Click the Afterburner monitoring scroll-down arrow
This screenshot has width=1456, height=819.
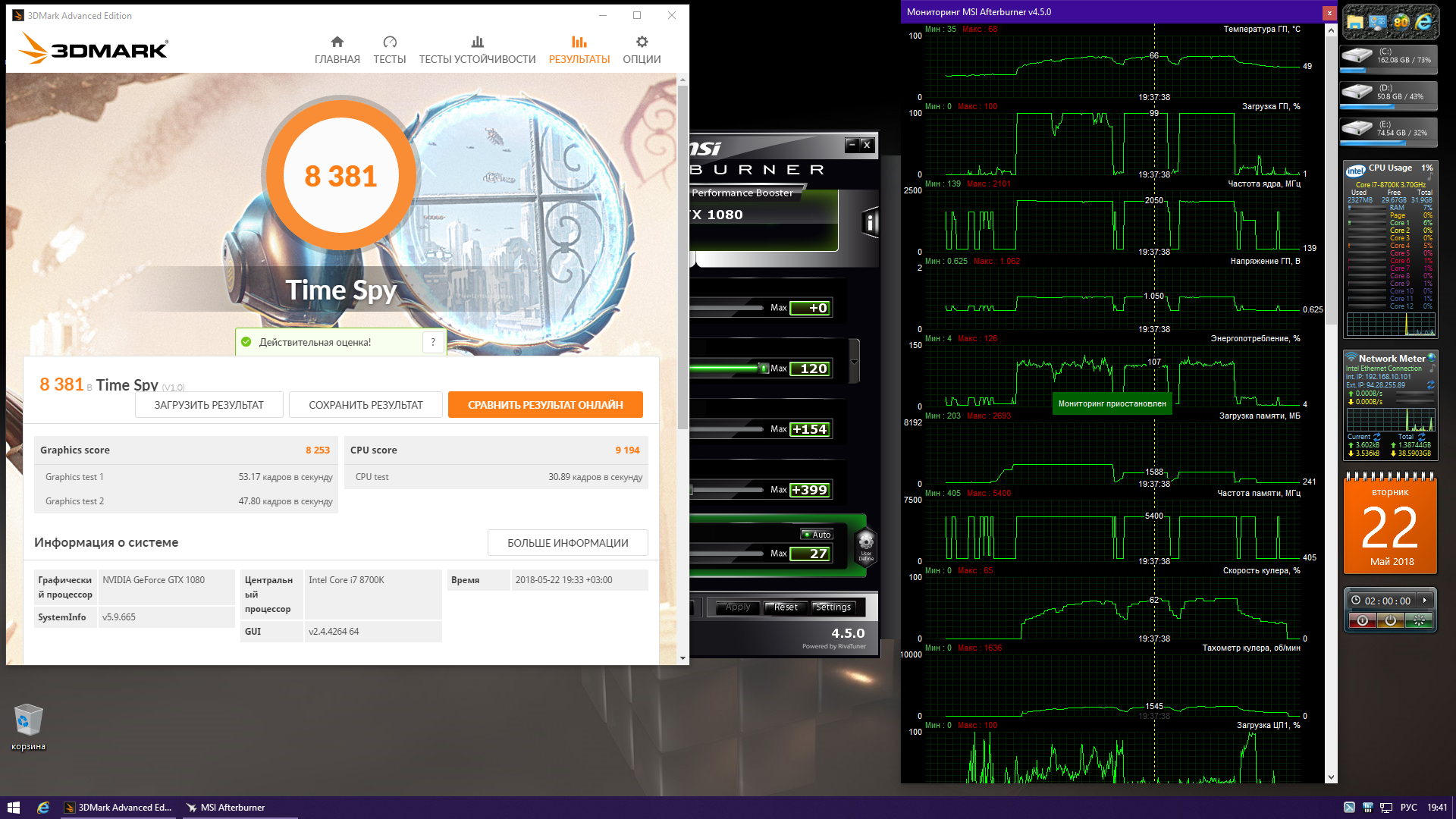point(1331,777)
